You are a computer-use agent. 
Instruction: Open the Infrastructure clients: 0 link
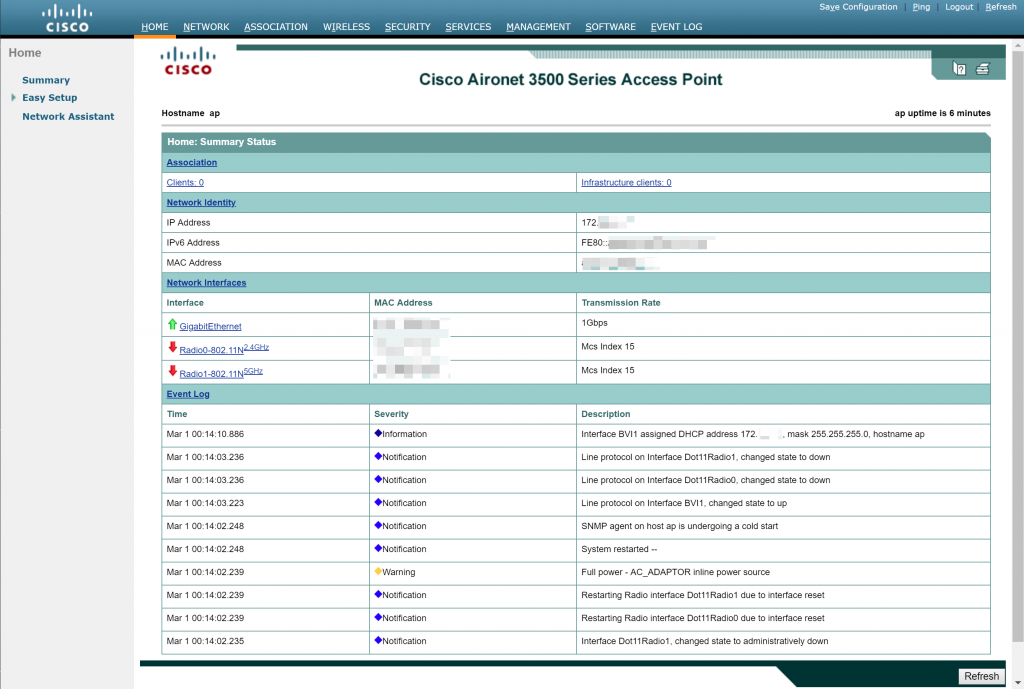point(626,183)
